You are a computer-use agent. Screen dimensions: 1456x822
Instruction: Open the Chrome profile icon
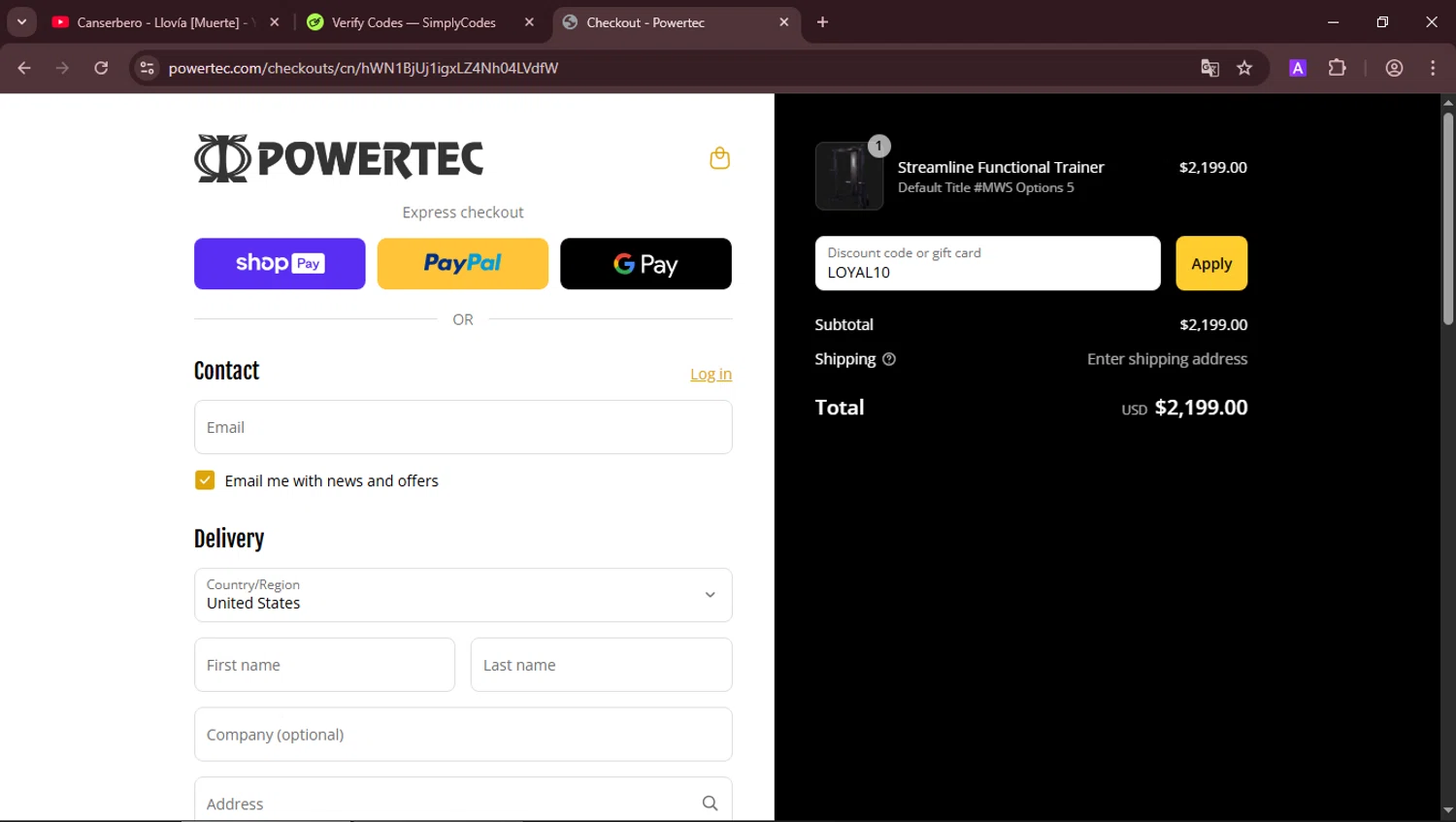pyautogui.click(x=1394, y=68)
